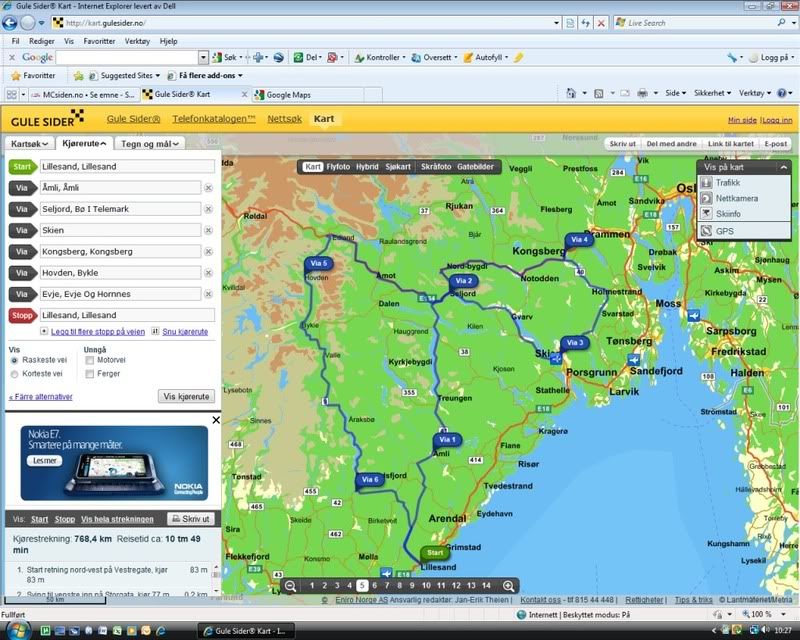The height and width of the screenshot is (640, 800).
Task: Switch map view to Flyfoto
Action: (x=338, y=167)
